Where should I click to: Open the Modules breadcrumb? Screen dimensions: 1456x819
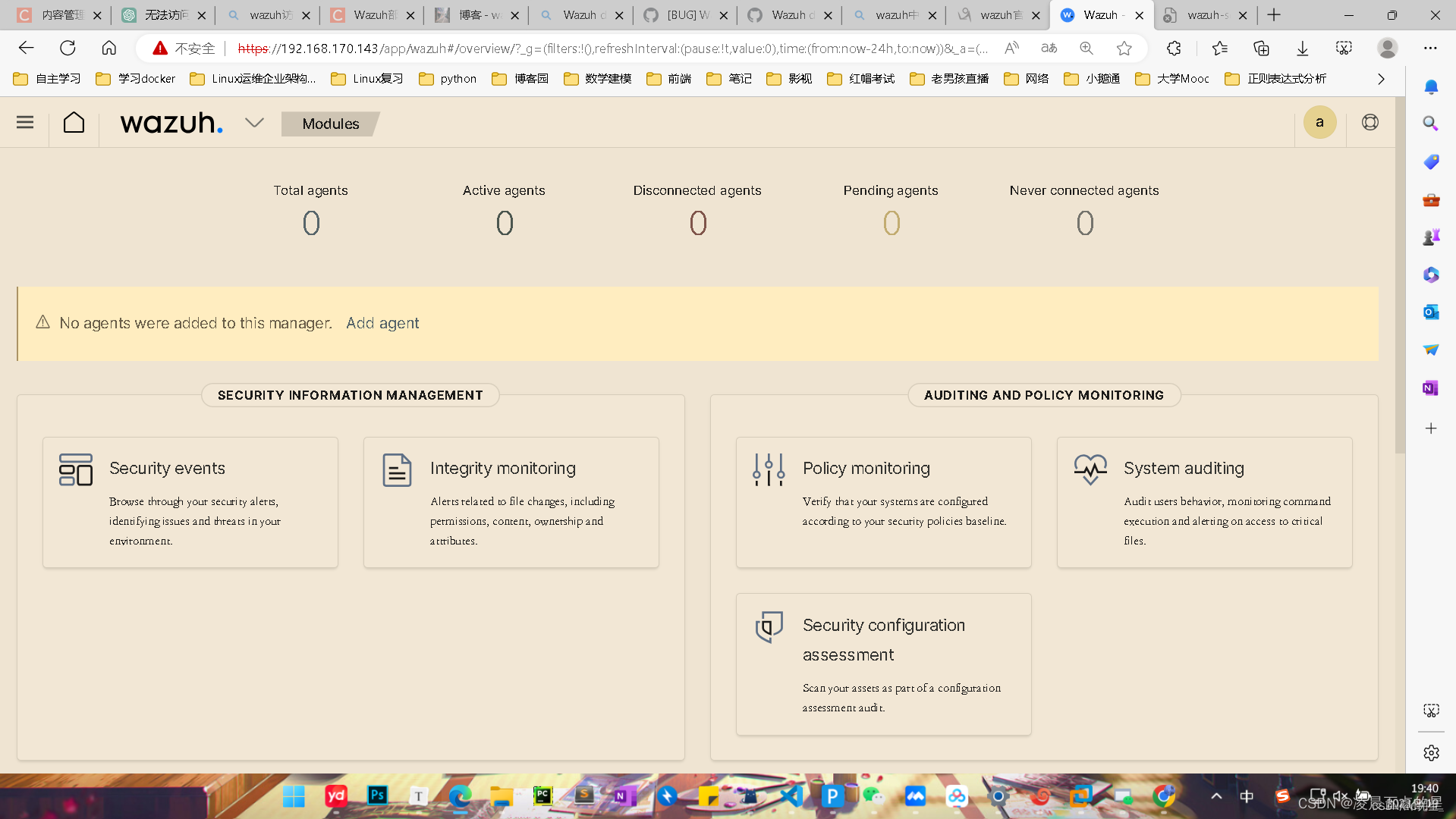click(x=330, y=124)
